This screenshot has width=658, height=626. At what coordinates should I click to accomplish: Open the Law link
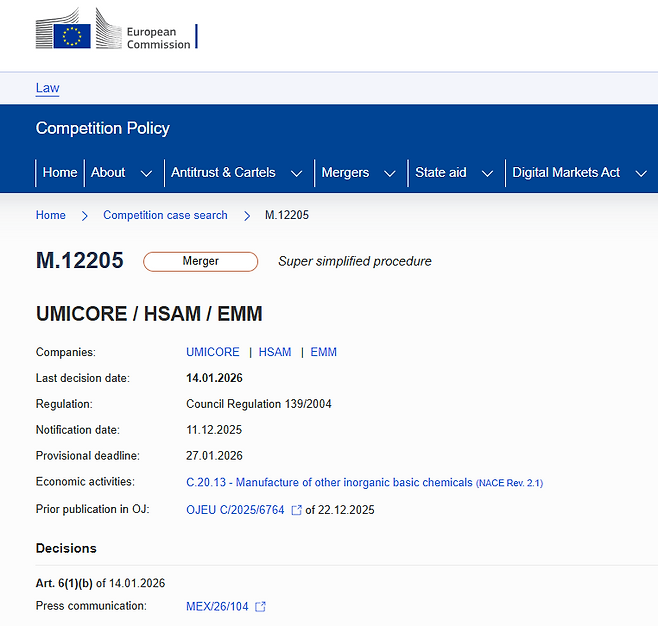(47, 88)
